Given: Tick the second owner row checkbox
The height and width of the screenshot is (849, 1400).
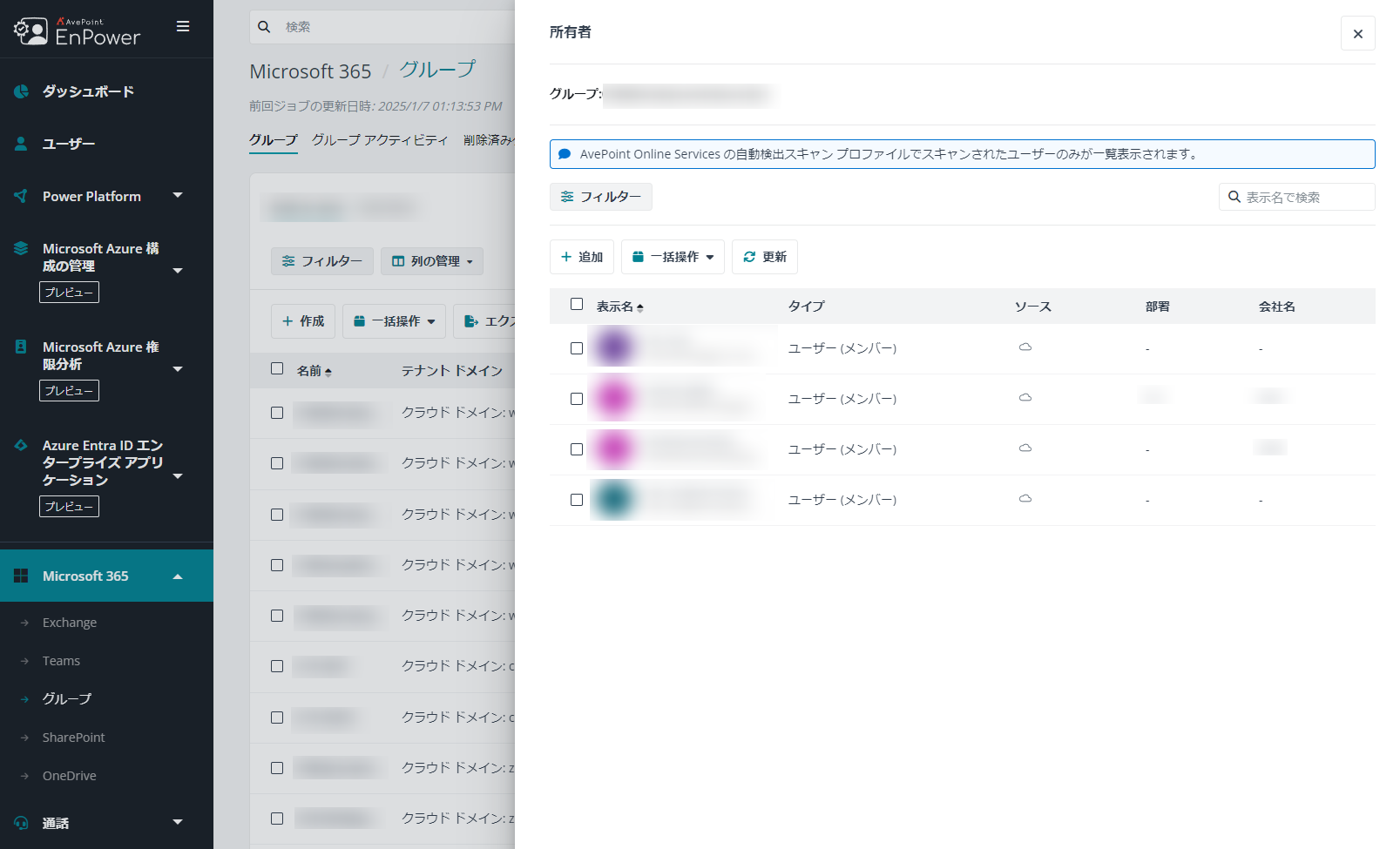Looking at the screenshot, I should coord(577,399).
